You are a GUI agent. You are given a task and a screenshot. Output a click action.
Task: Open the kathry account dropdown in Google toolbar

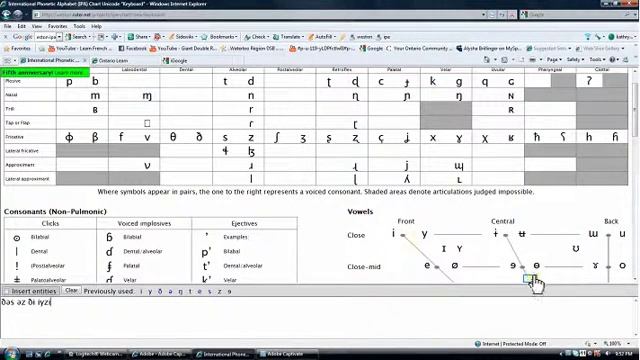622,37
